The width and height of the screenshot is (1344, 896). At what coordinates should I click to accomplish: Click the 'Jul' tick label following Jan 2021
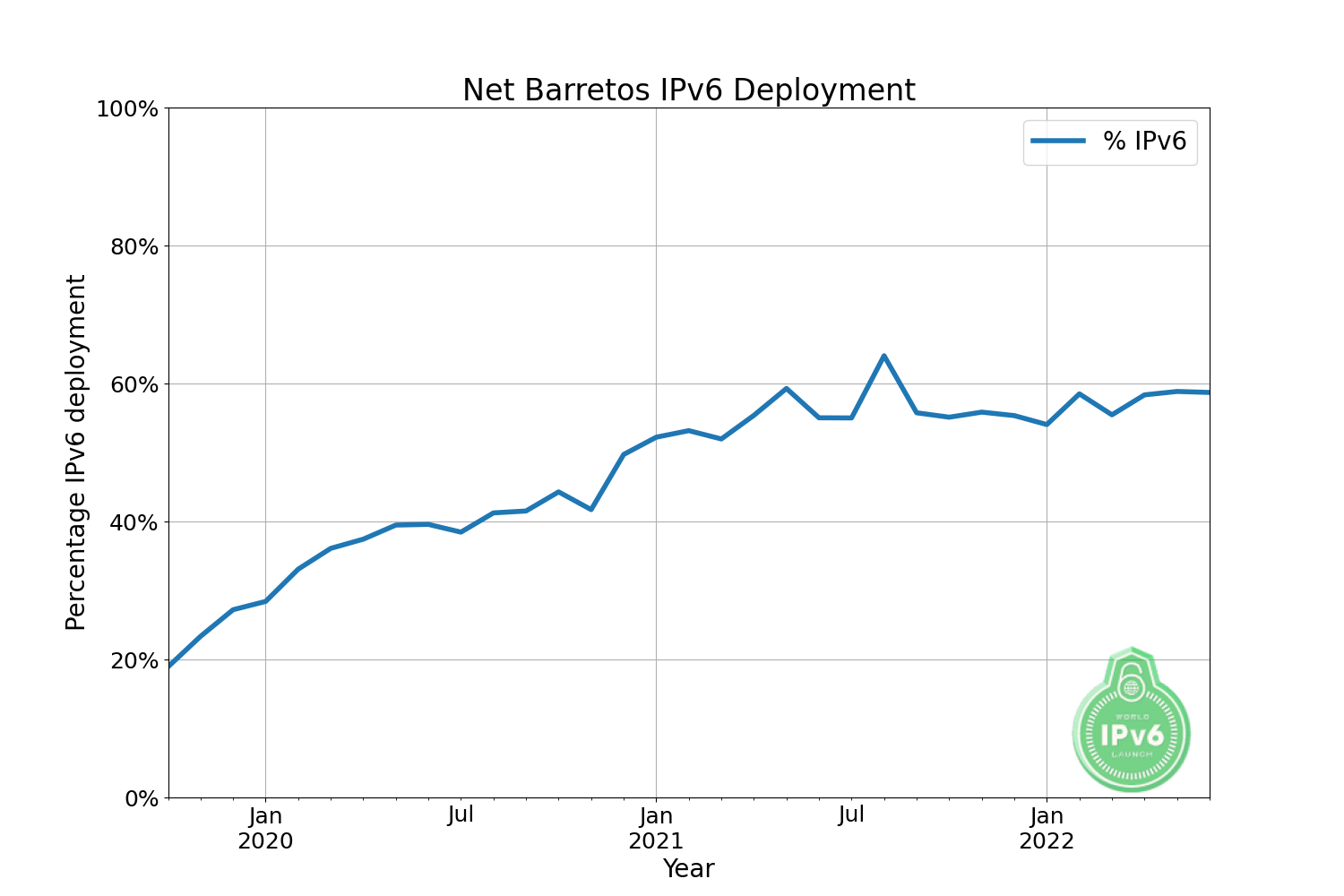coord(851,815)
